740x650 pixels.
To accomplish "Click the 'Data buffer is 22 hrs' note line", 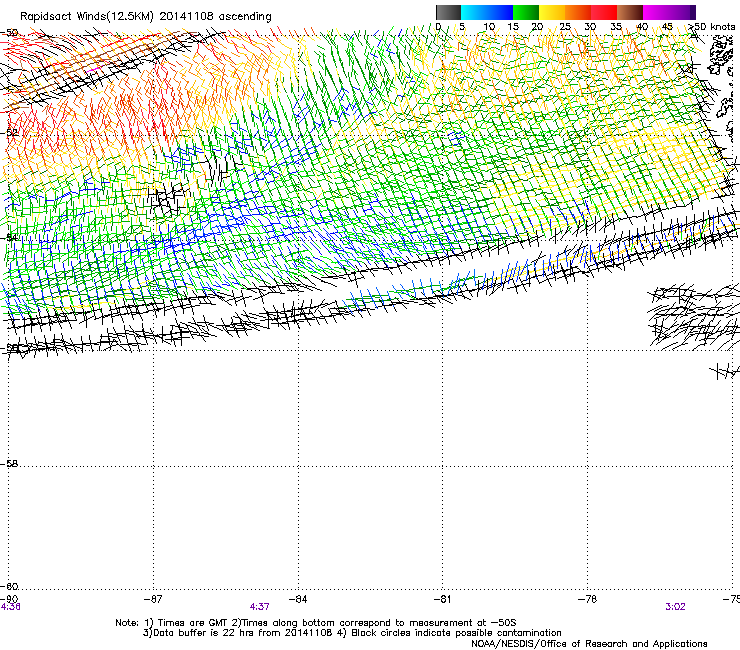I will tap(352, 633).
